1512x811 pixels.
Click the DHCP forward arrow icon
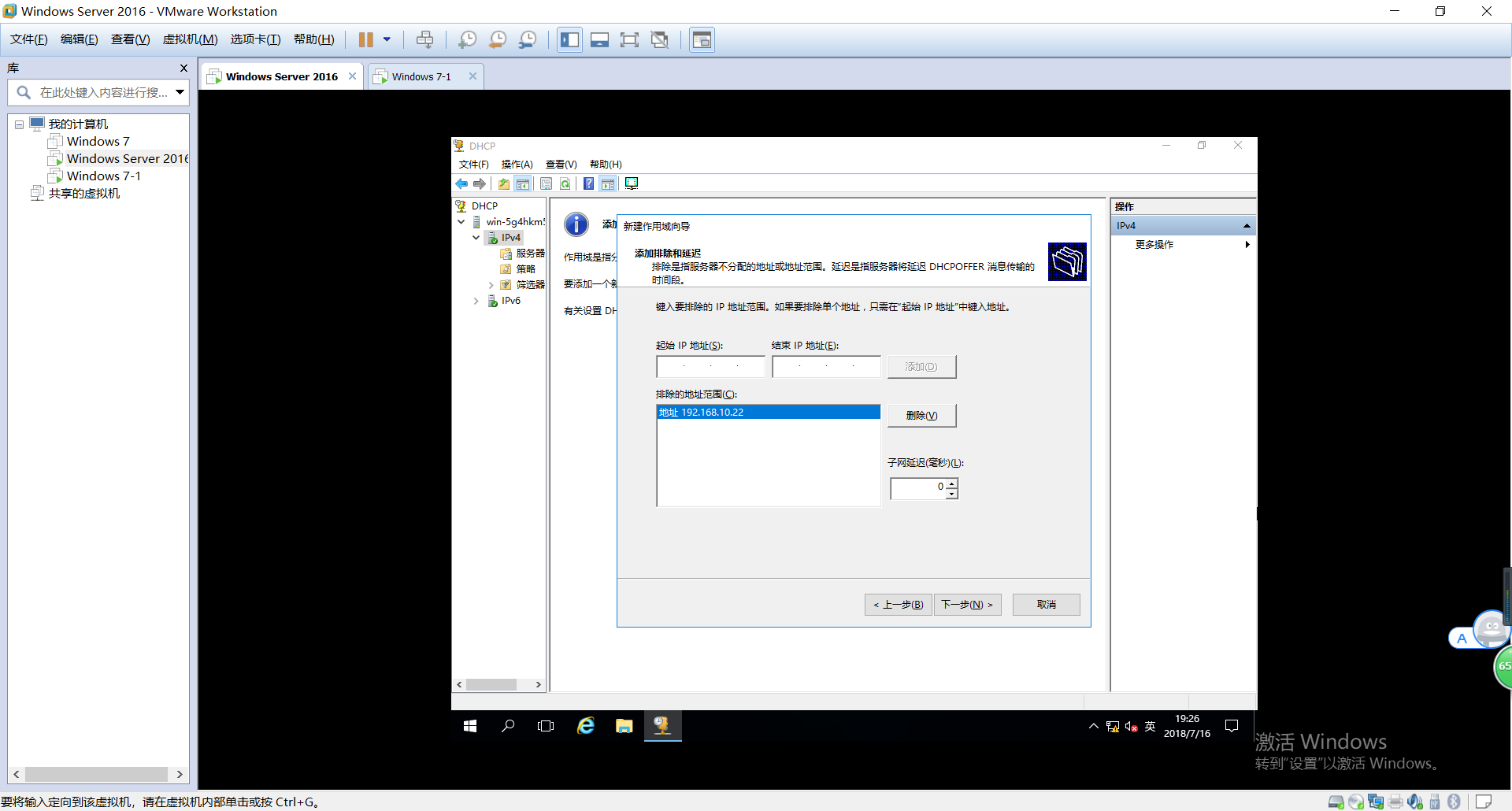(479, 184)
